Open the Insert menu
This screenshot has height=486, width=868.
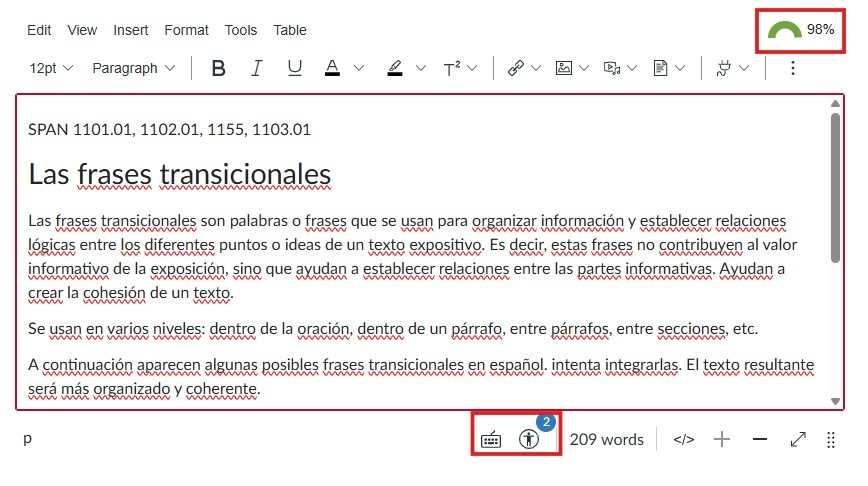click(x=131, y=30)
